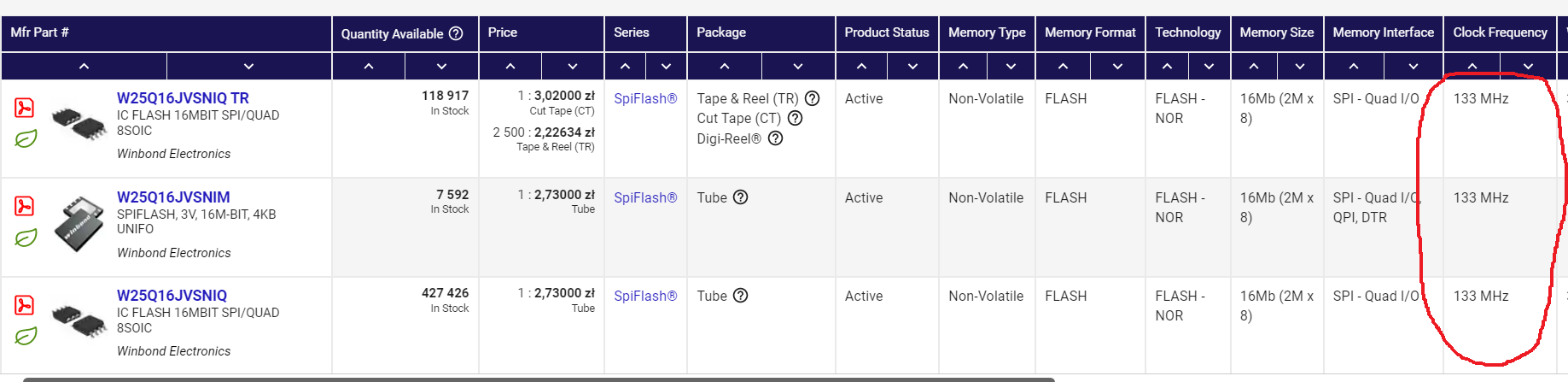Sort Package column descending
Image resolution: width=1568 pixels, height=382 pixels.
(x=797, y=66)
